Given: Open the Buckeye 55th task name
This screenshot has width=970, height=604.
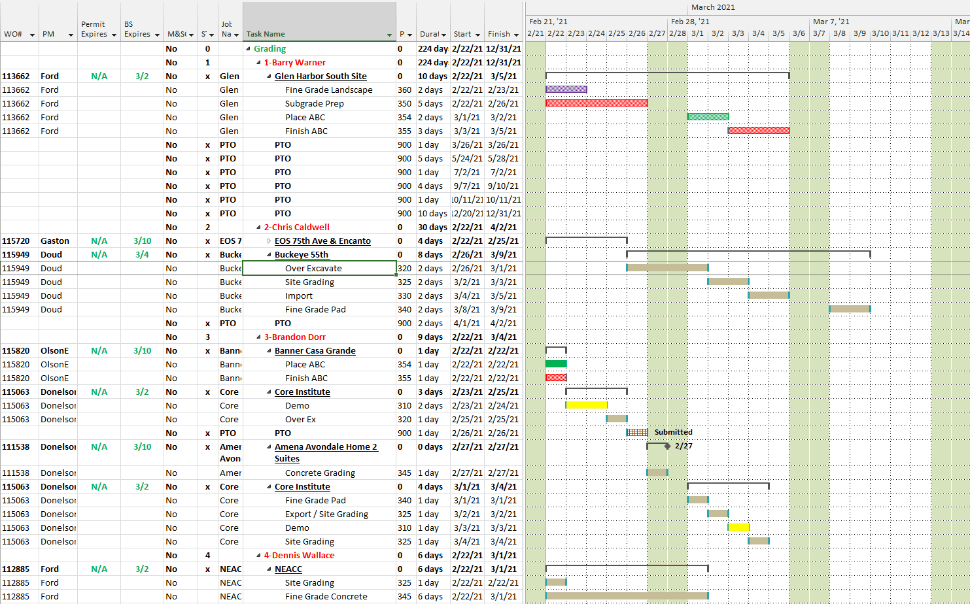Looking at the screenshot, I should pos(301,254).
